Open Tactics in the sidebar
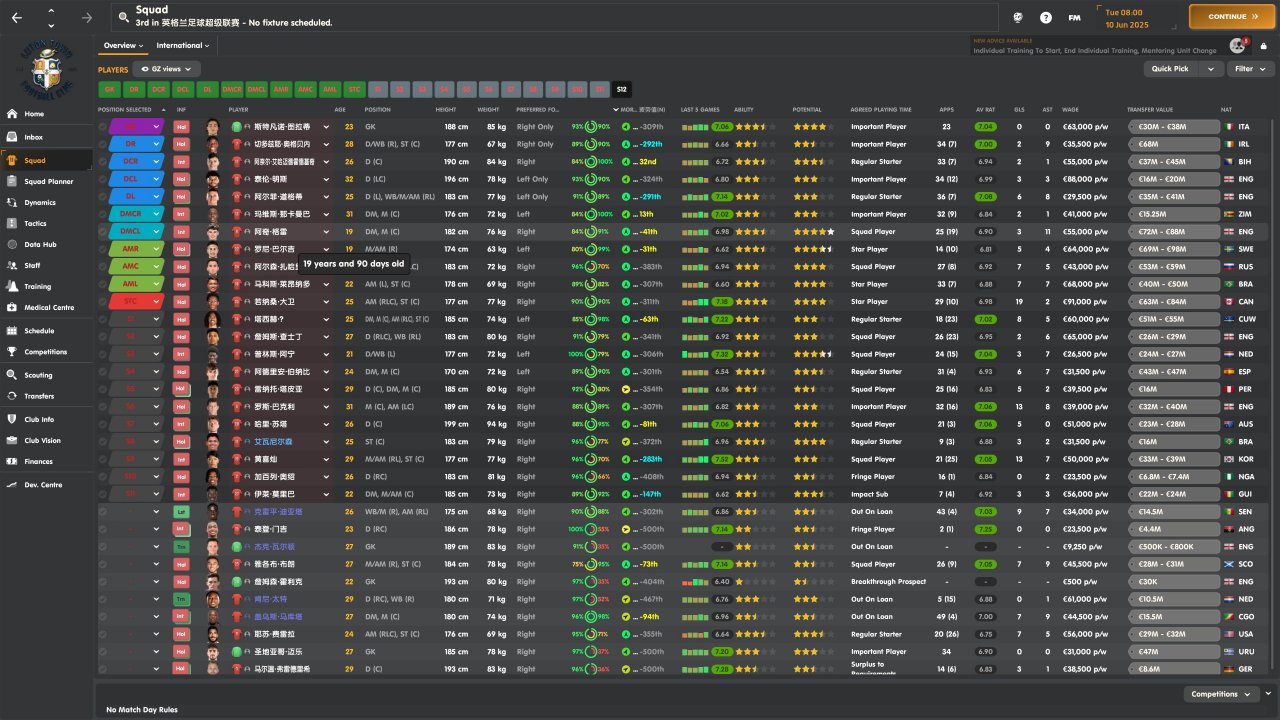This screenshot has width=1280, height=720. [46, 223]
